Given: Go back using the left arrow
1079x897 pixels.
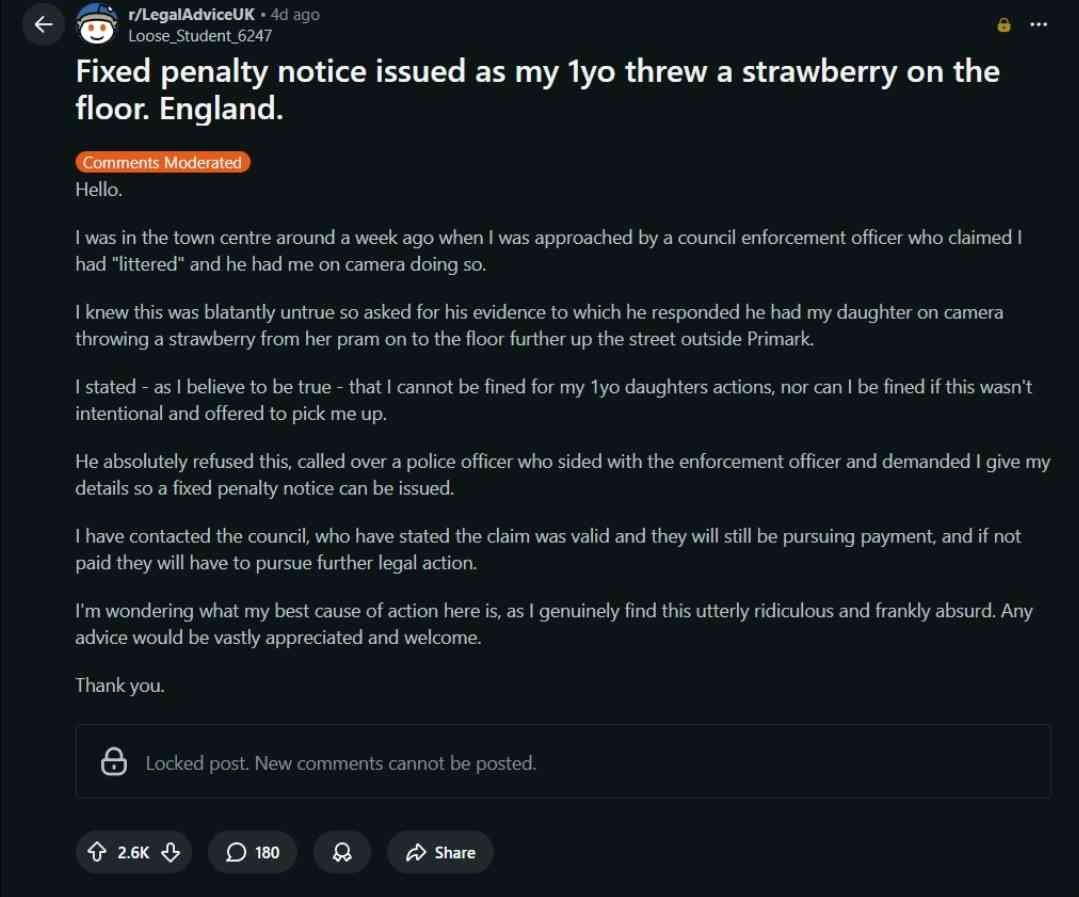Looking at the screenshot, I should pos(43,25).
